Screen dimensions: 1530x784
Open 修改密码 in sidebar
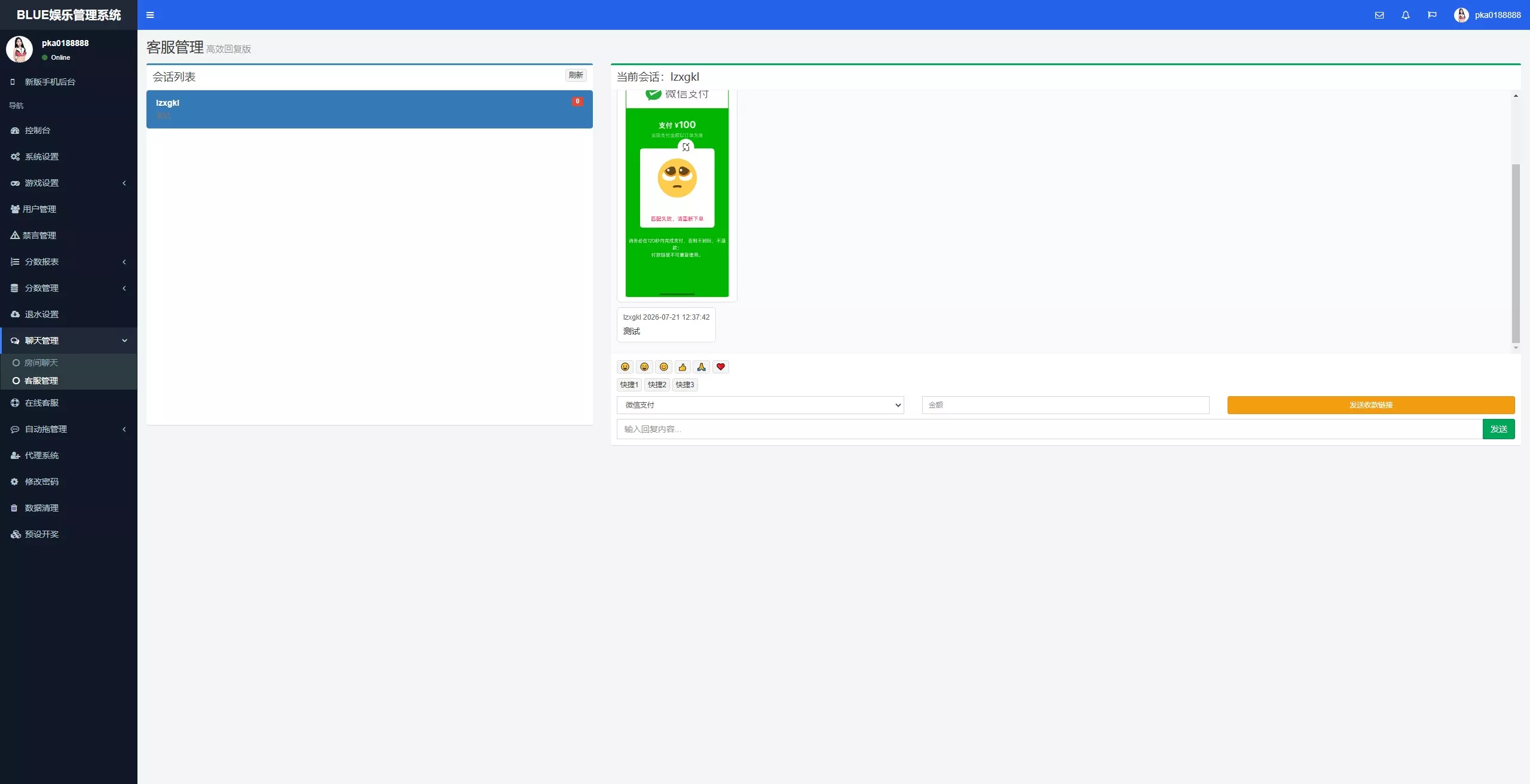click(x=69, y=482)
